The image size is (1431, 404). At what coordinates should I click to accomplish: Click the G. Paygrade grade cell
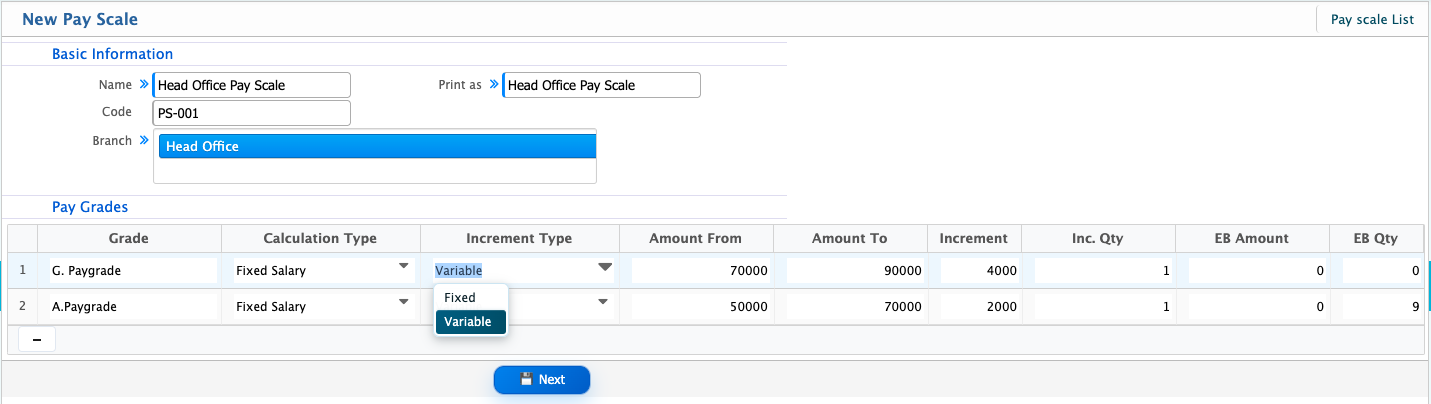[132, 270]
